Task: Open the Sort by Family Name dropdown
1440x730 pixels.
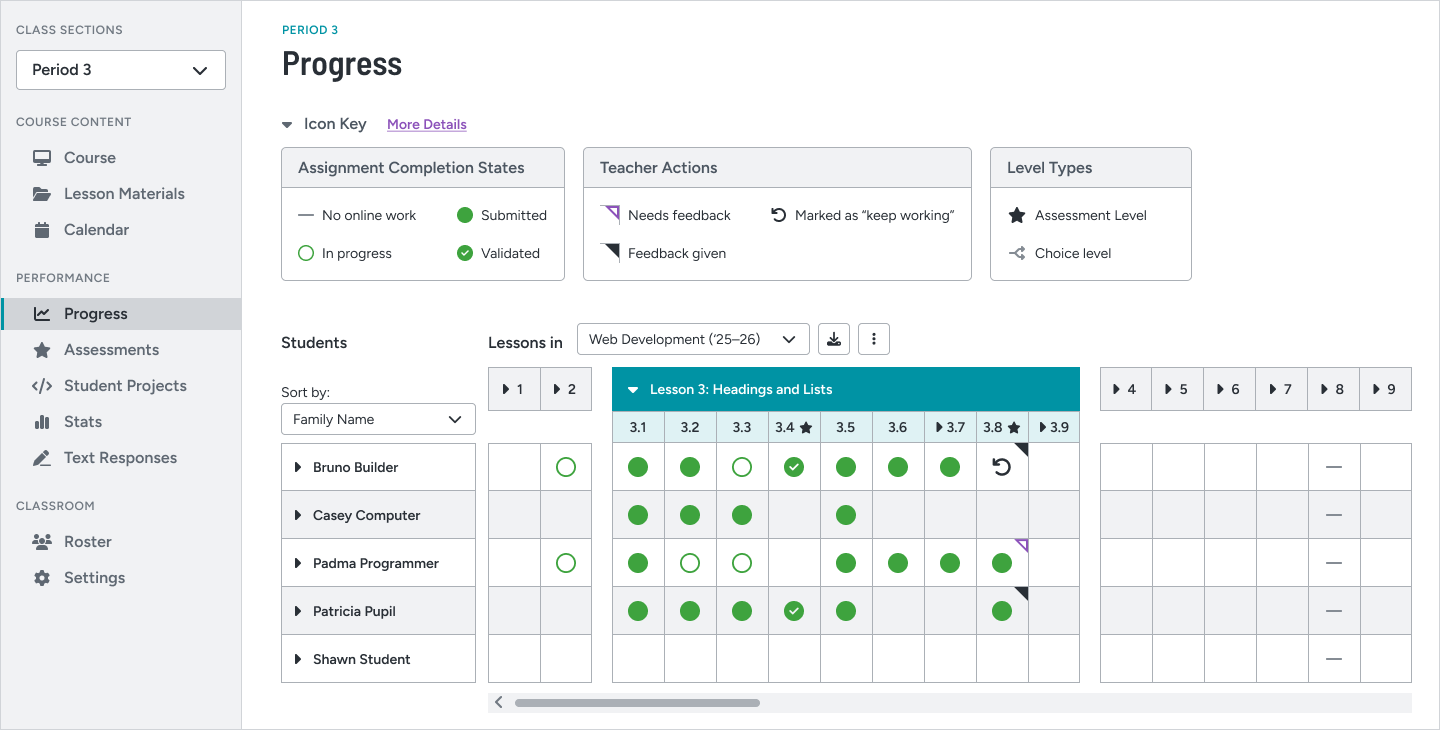Action: pos(378,419)
